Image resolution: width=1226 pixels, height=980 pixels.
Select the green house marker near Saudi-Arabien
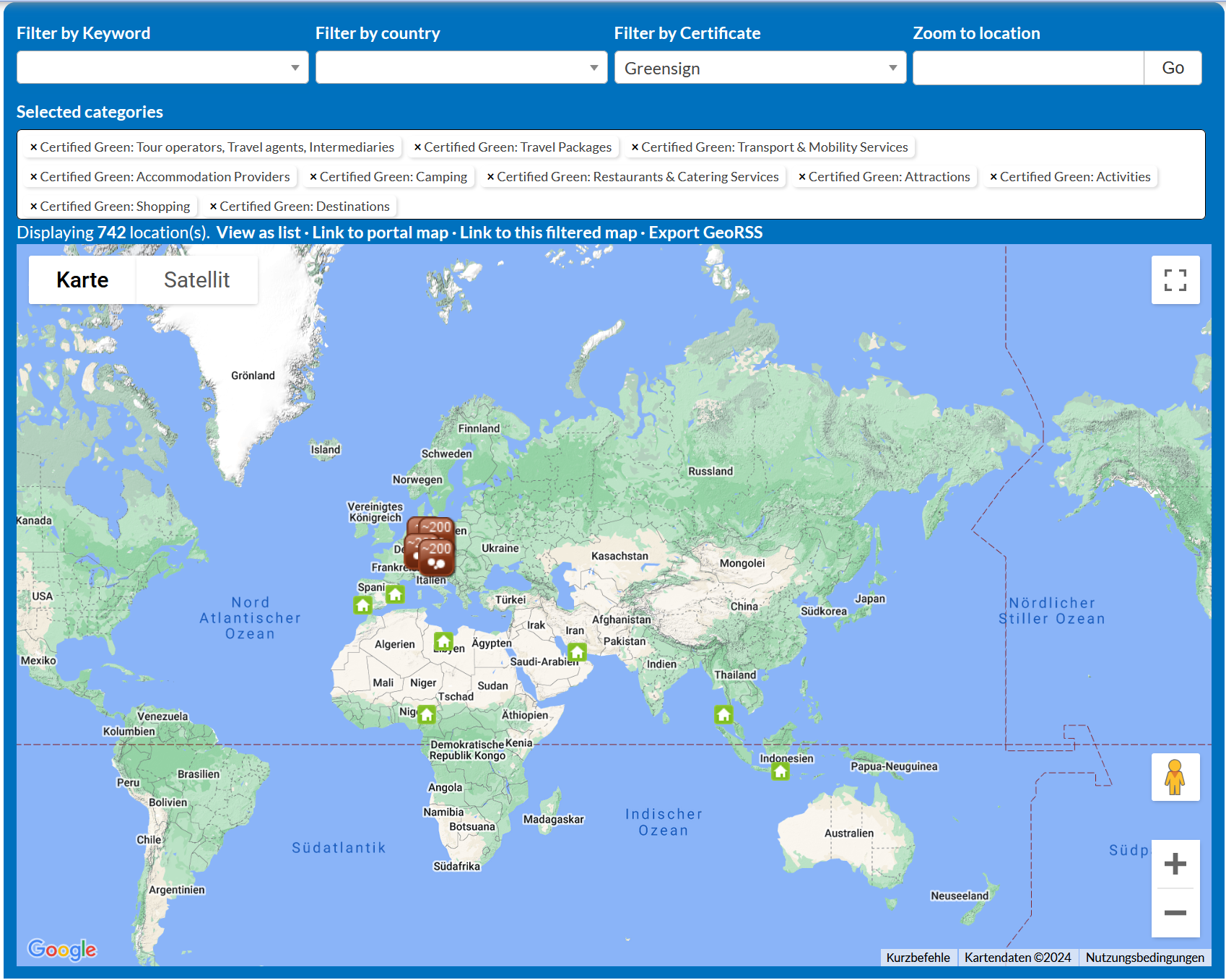pos(577,653)
